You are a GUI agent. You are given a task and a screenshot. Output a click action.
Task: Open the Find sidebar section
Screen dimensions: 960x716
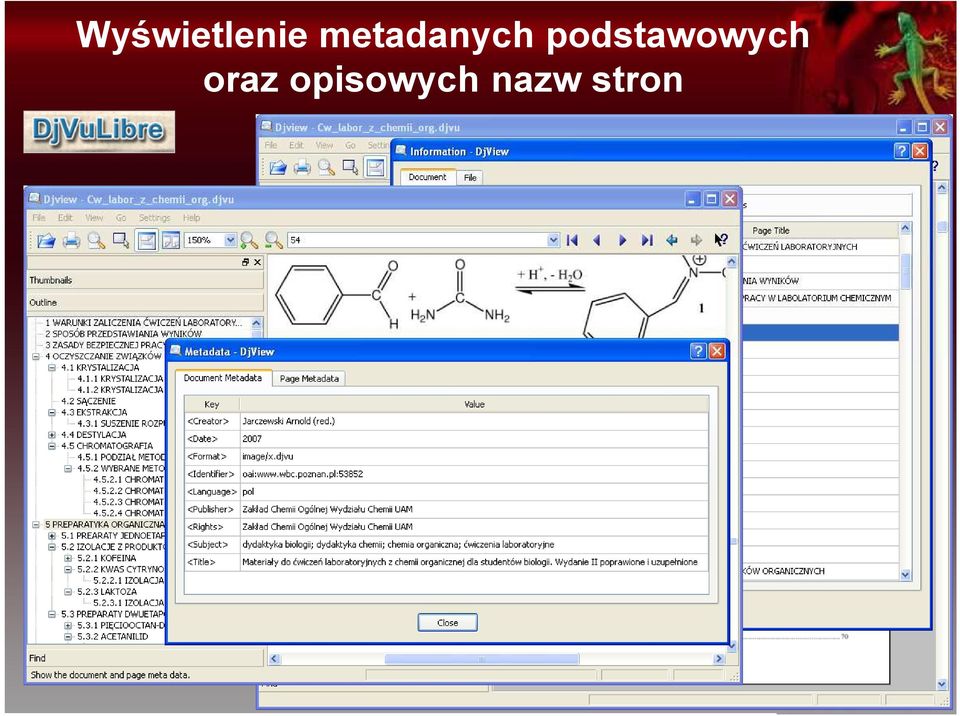[x=146, y=658]
